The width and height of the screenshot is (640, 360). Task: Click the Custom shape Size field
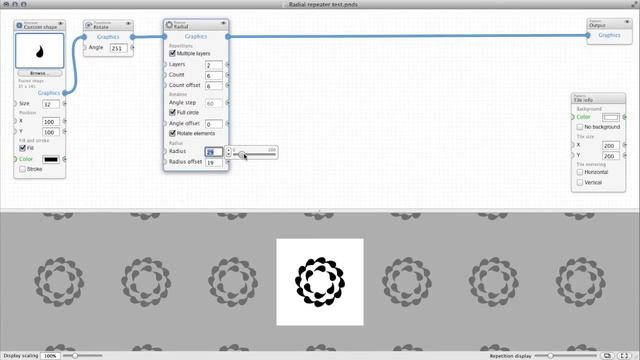click(x=51, y=104)
